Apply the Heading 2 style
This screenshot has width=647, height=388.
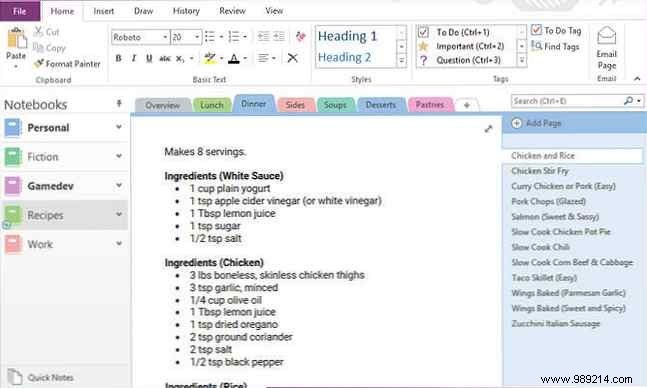tap(345, 57)
